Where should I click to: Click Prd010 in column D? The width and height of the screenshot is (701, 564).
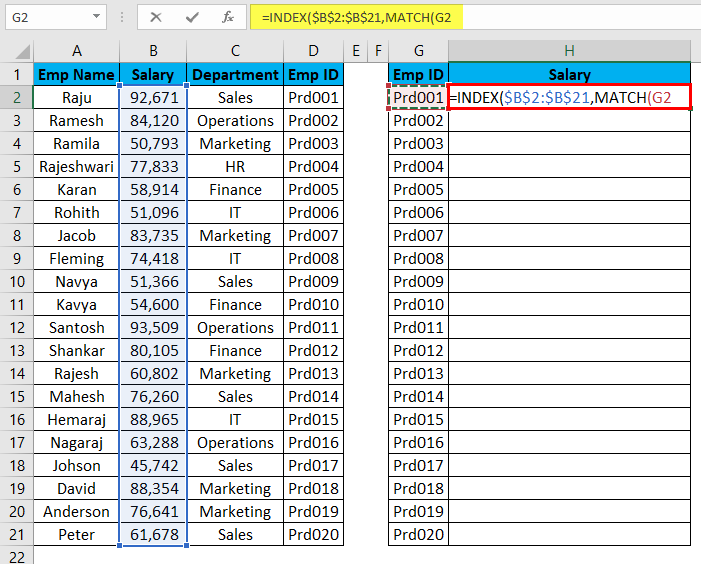[x=313, y=305]
